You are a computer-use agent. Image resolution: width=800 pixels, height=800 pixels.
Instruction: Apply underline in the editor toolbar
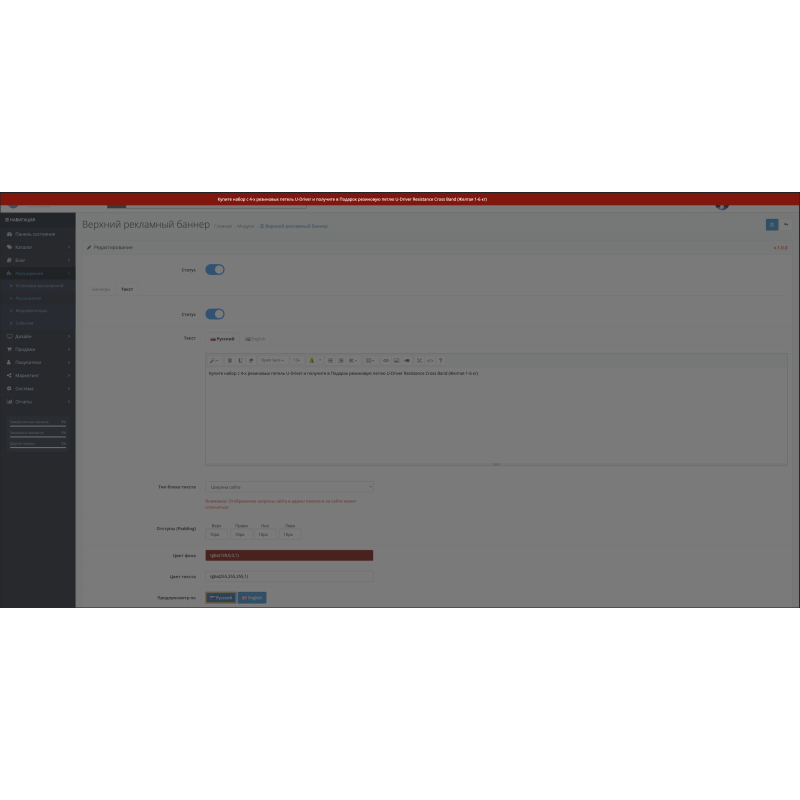click(x=240, y=360)
